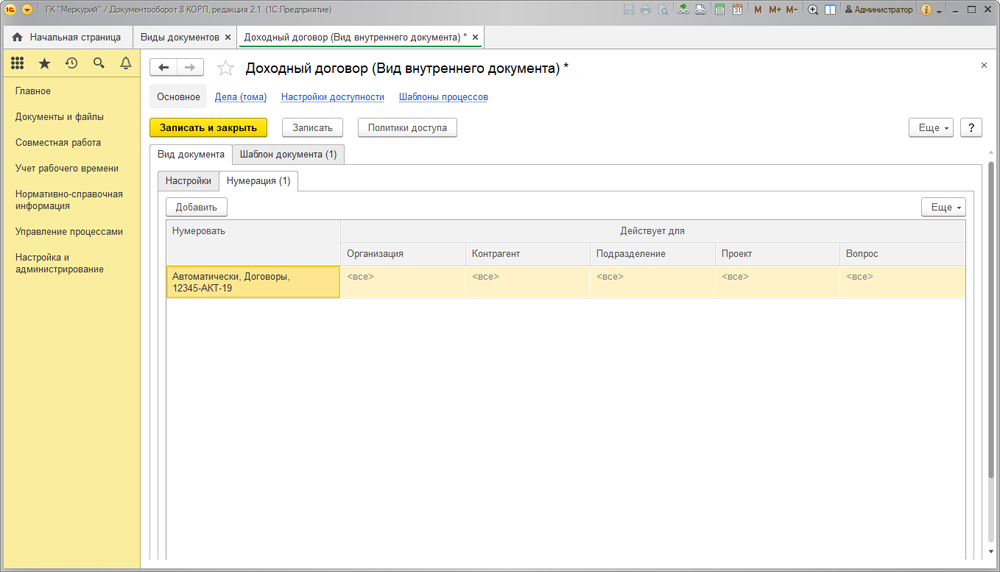Expand the top-right Еще dropdown
This screenshot has height=572, width=1000.
tap(930, 128)
